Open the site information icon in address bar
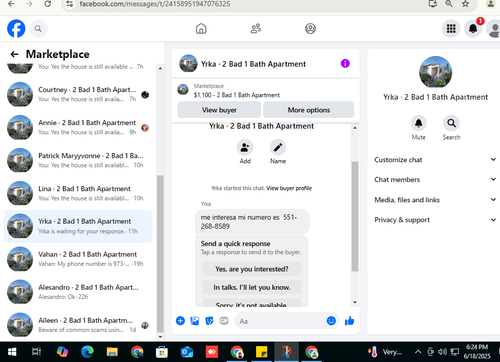This screenshot has width=500, height=362. 70,4
